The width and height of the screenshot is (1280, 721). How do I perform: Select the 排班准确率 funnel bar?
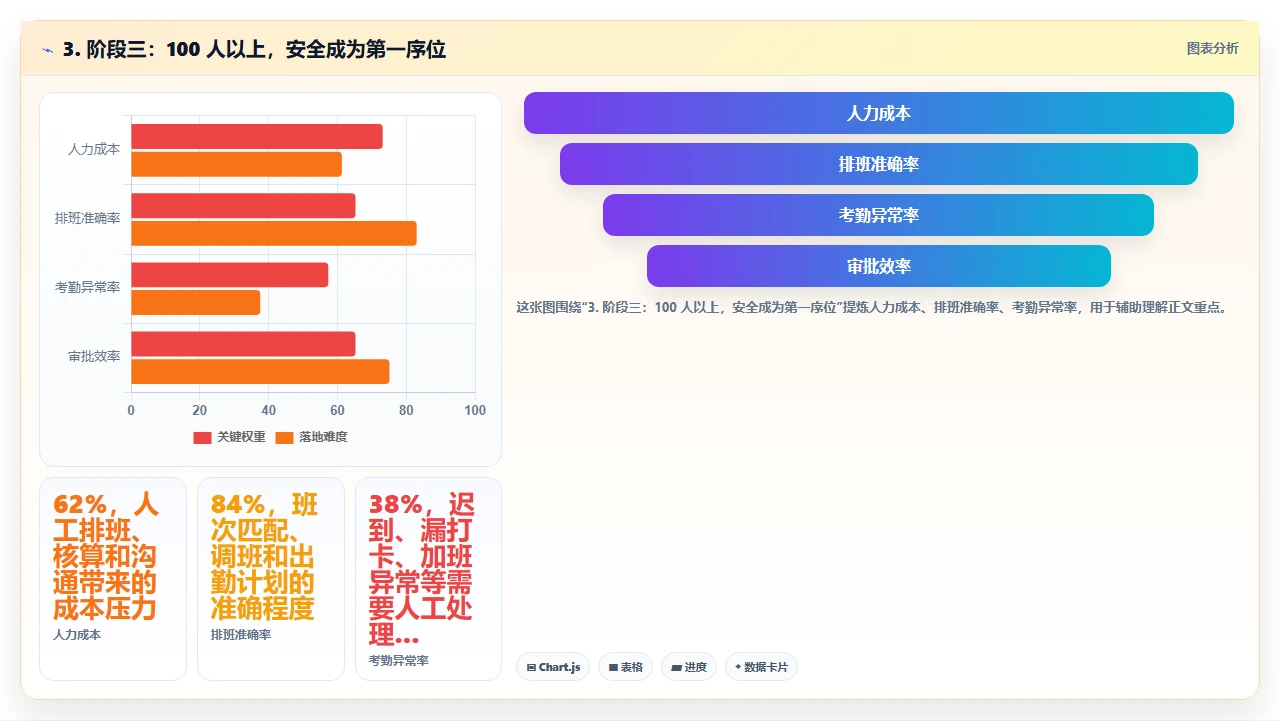point(878,164)
